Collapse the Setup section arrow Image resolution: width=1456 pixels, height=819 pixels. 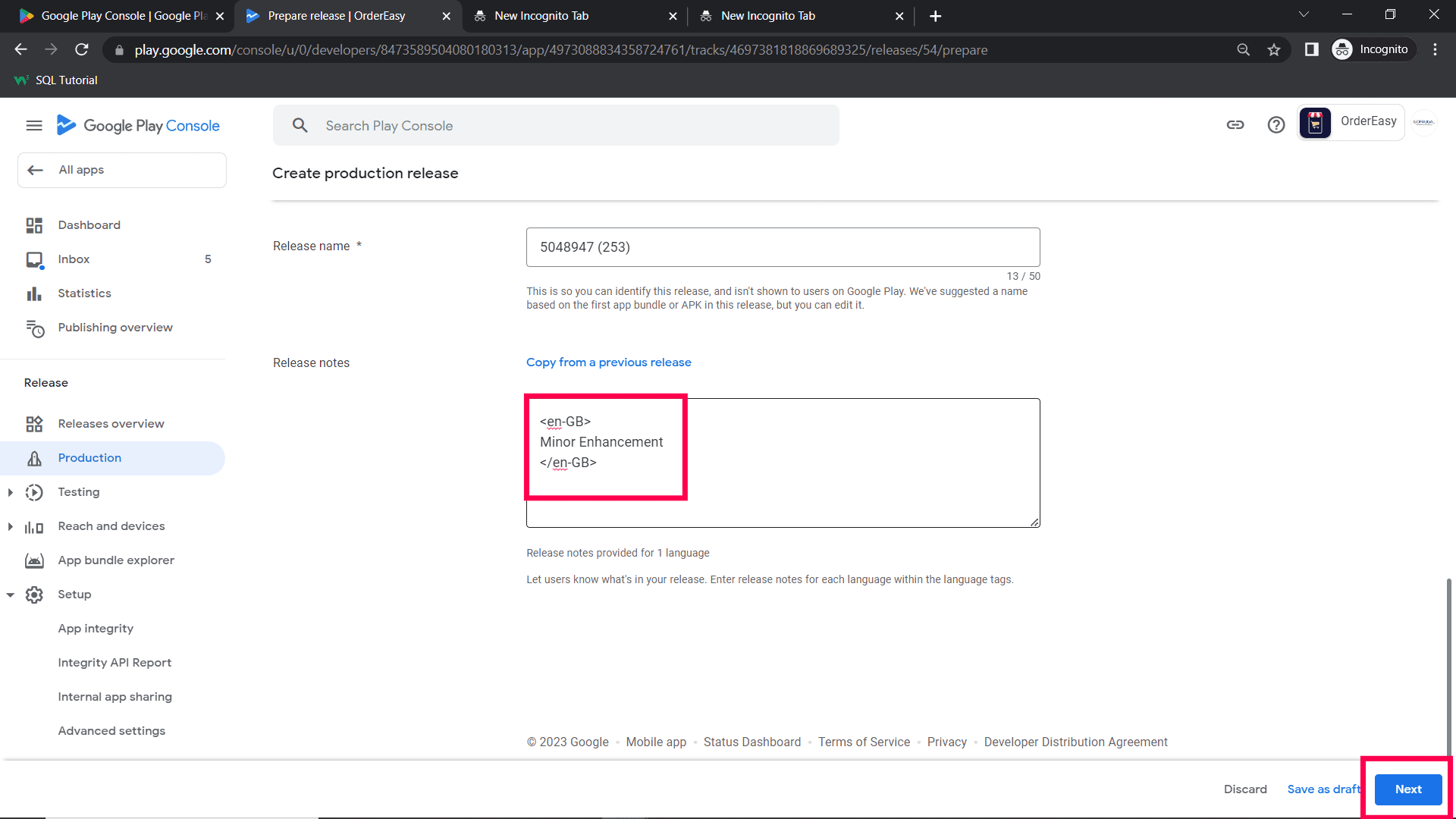11,595
